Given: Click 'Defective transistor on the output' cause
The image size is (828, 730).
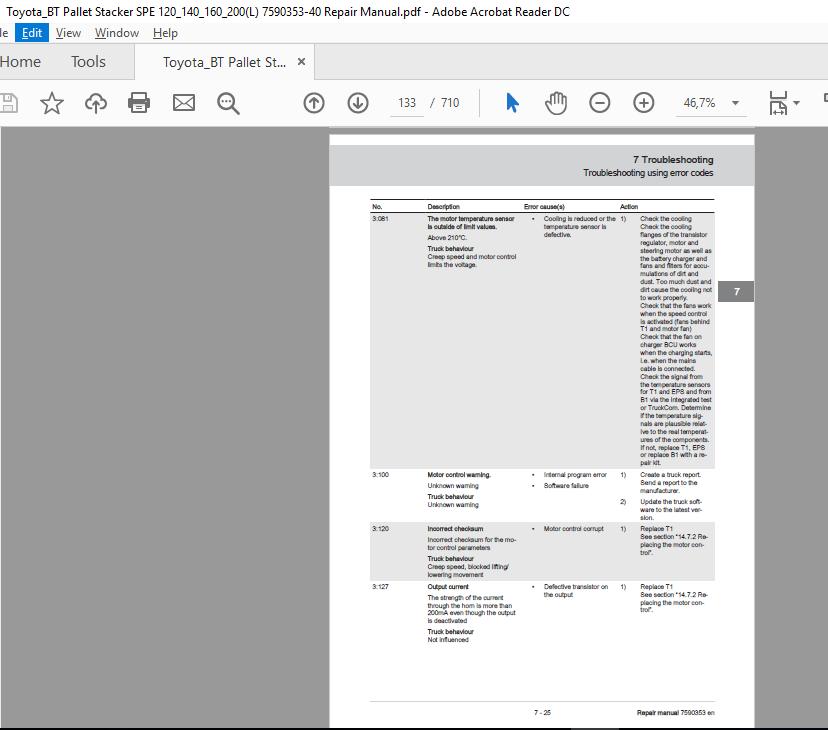Looking at the screenshot, I should click(576, 591).
